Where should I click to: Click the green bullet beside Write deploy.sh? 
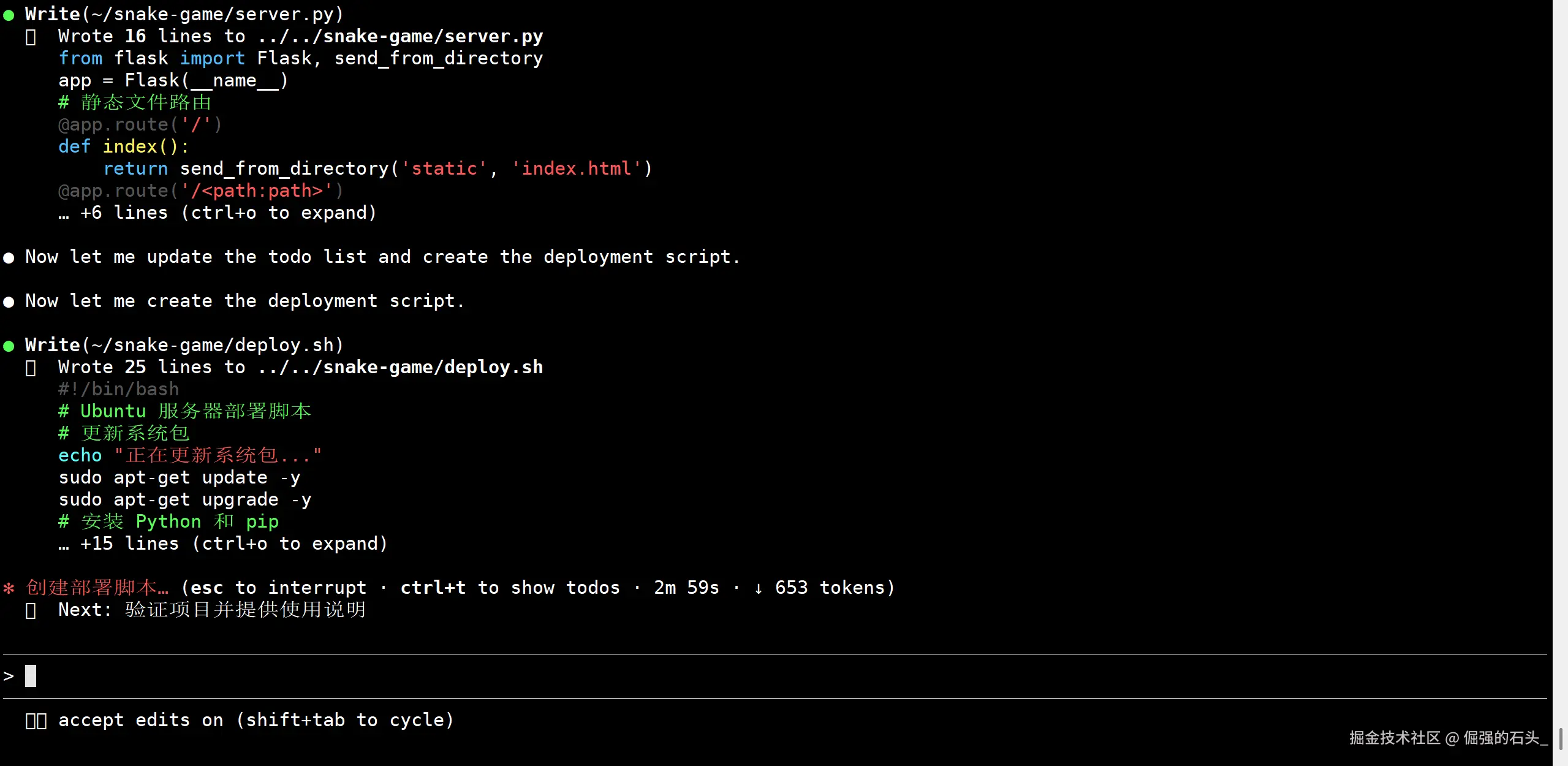[x=9, y=346]
